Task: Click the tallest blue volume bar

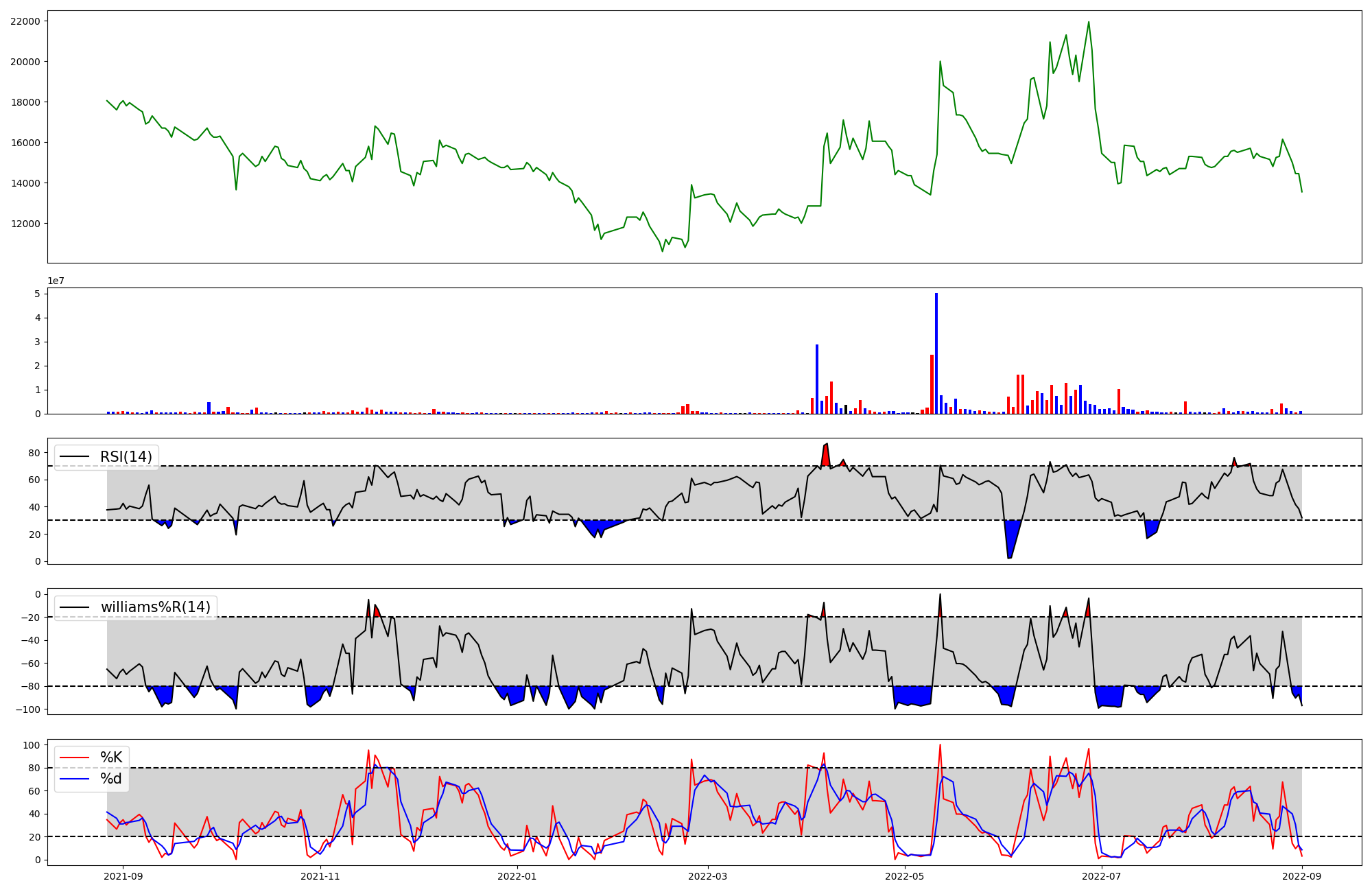Action: (936, 353)
